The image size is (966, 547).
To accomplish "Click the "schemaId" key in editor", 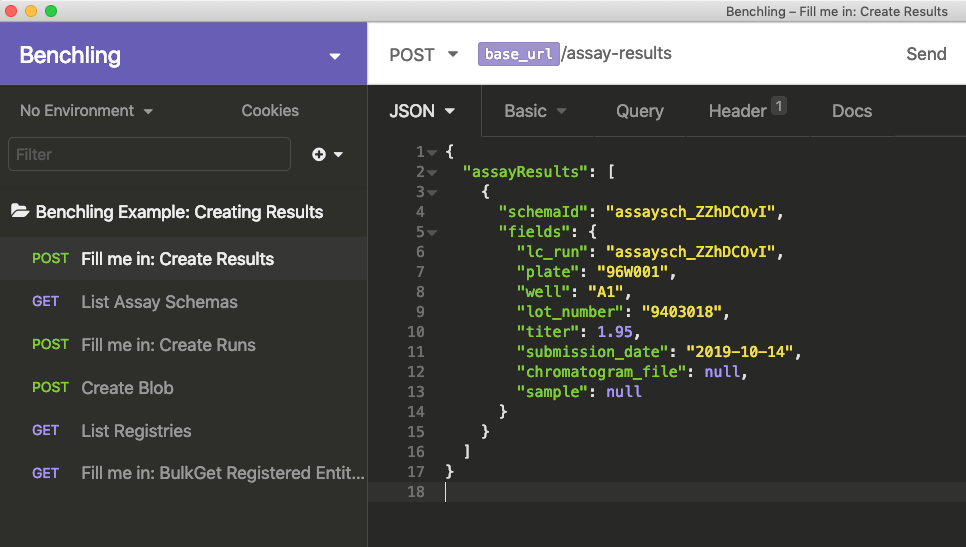I will click(543, 212).
